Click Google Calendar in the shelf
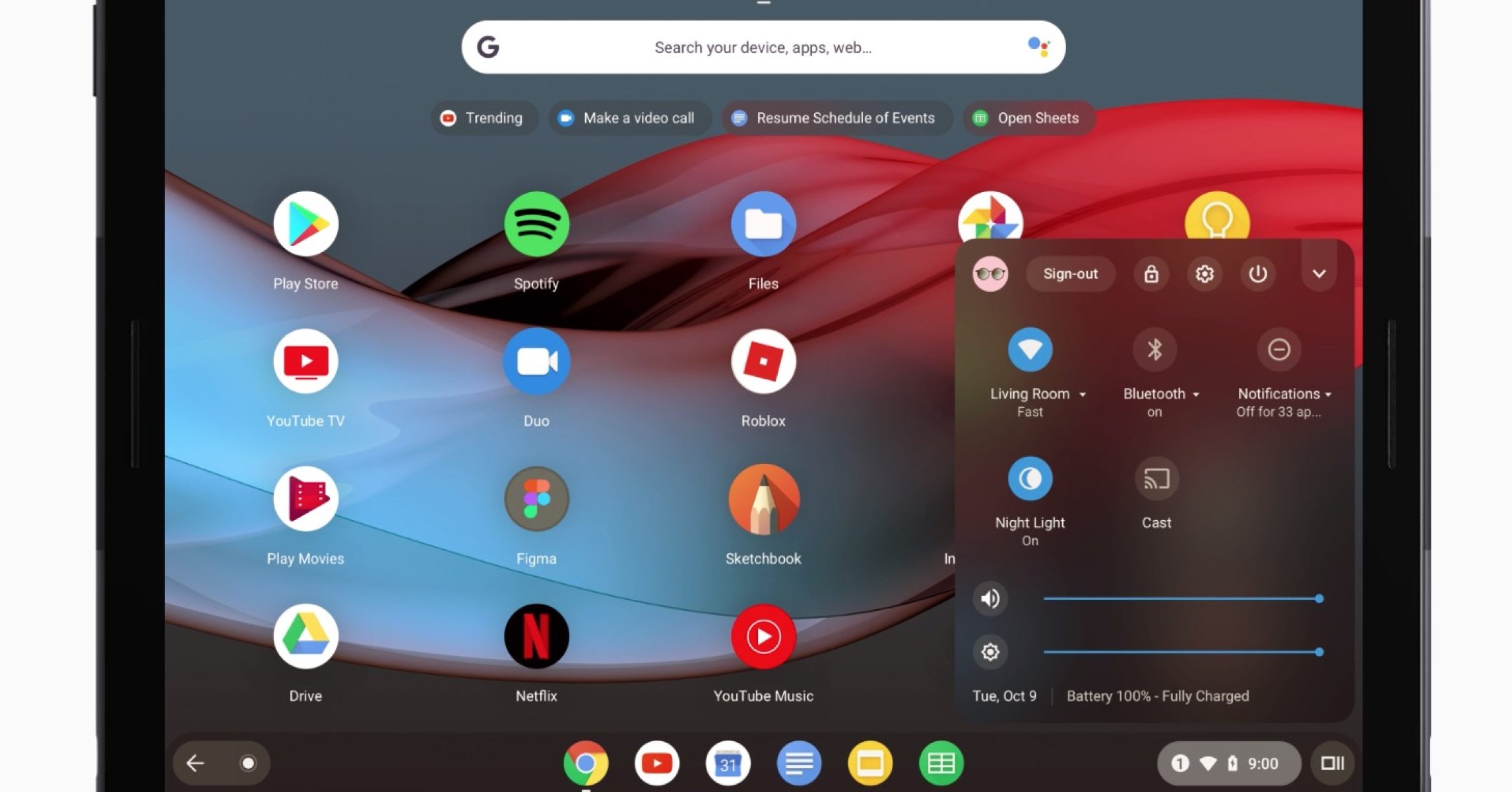The image size is (1512, 792). pos(728,764)
